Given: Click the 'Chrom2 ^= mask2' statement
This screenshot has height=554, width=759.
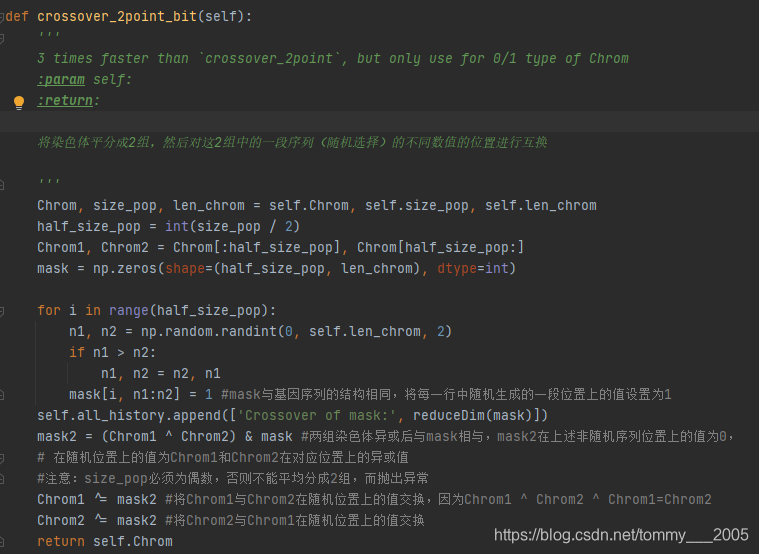Looking at the screenshot, I should 97,520.
